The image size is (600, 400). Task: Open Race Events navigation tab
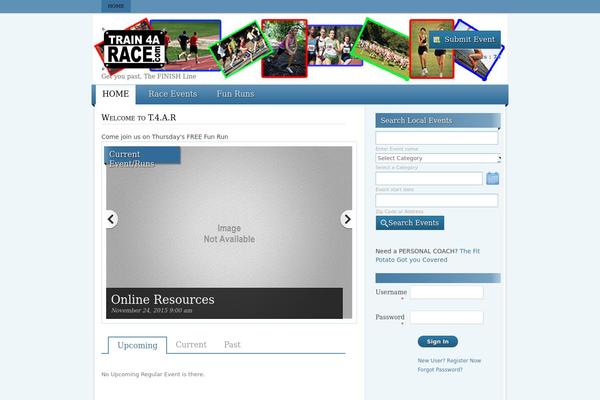(x=173, y=94)
